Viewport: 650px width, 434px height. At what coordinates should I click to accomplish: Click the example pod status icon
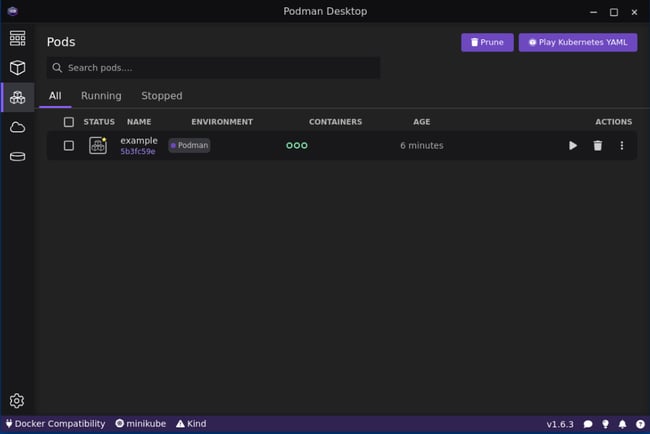coord(98,145)
